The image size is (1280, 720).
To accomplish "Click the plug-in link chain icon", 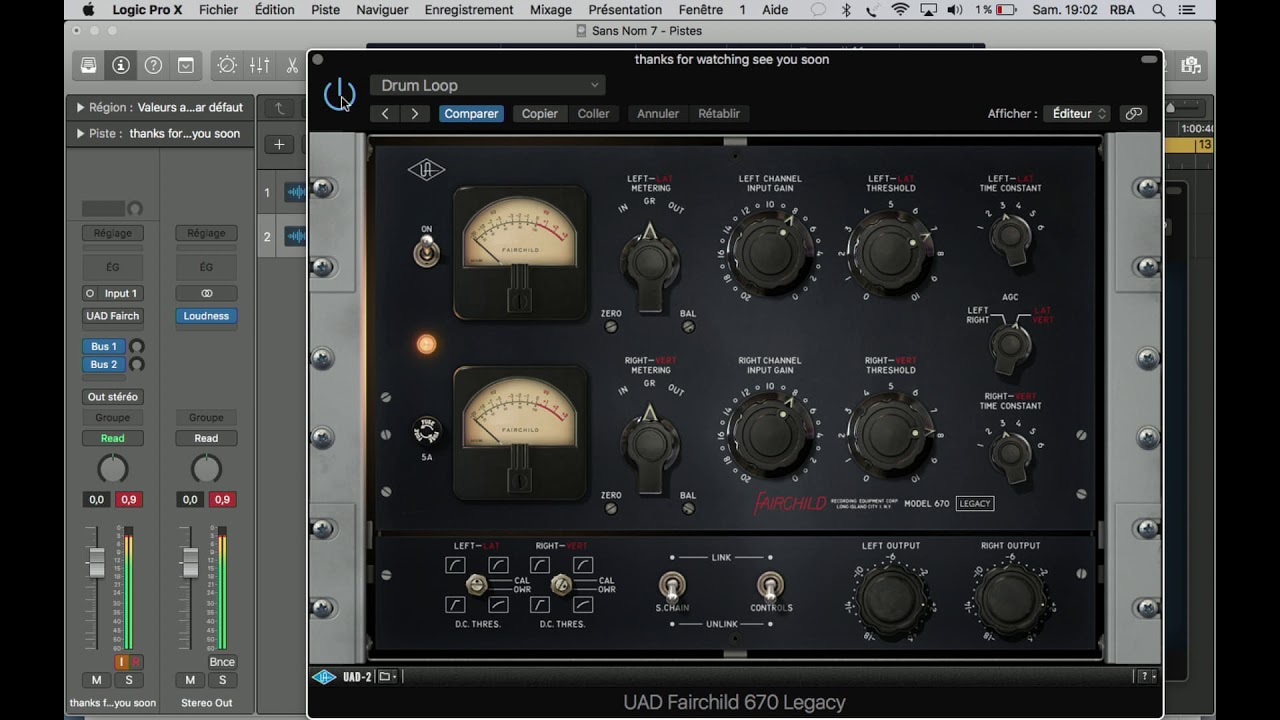I will pos(1134,114).
